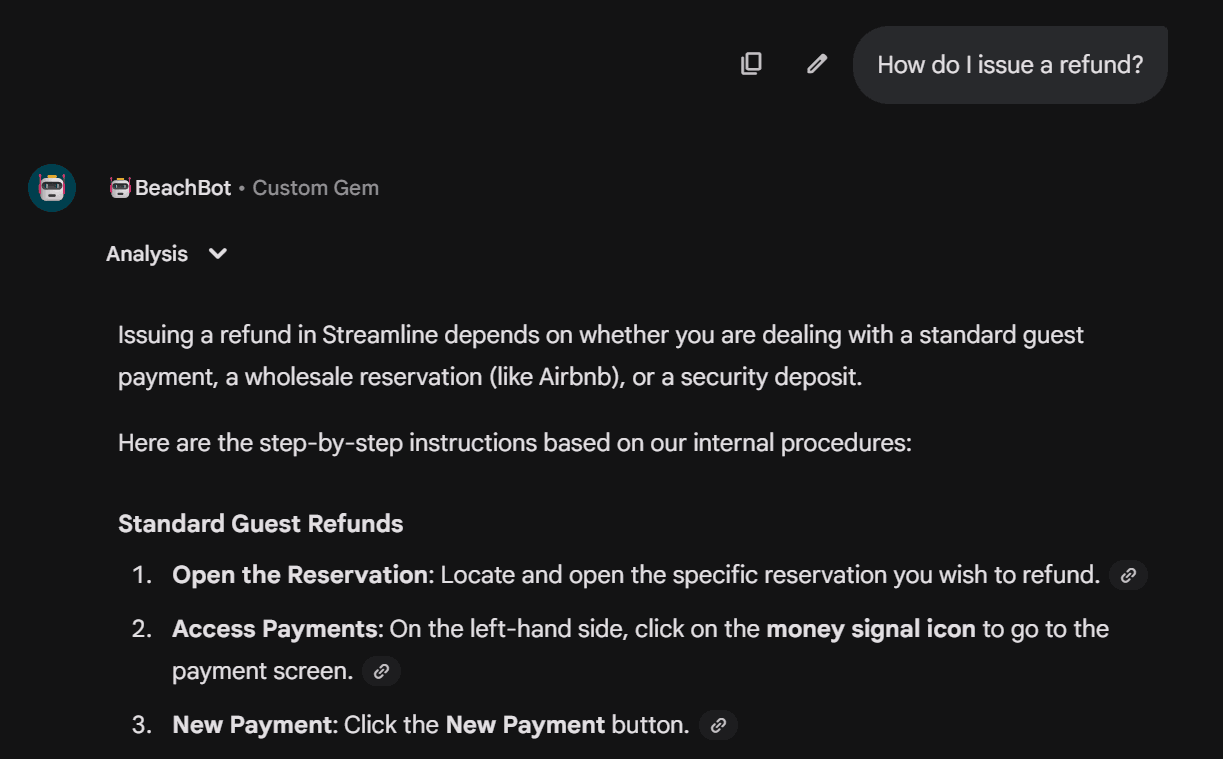Click bold New Payment before word button

point(525,725)
